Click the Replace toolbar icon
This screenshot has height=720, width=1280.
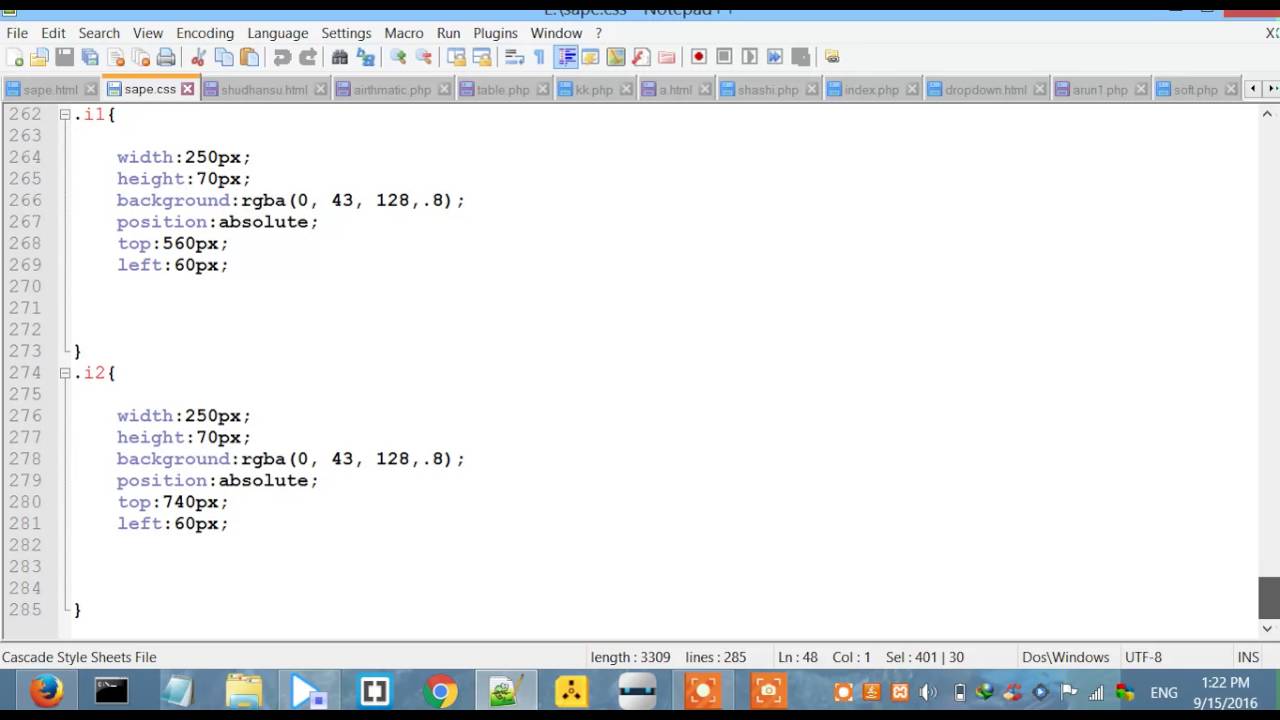(365, 57)
